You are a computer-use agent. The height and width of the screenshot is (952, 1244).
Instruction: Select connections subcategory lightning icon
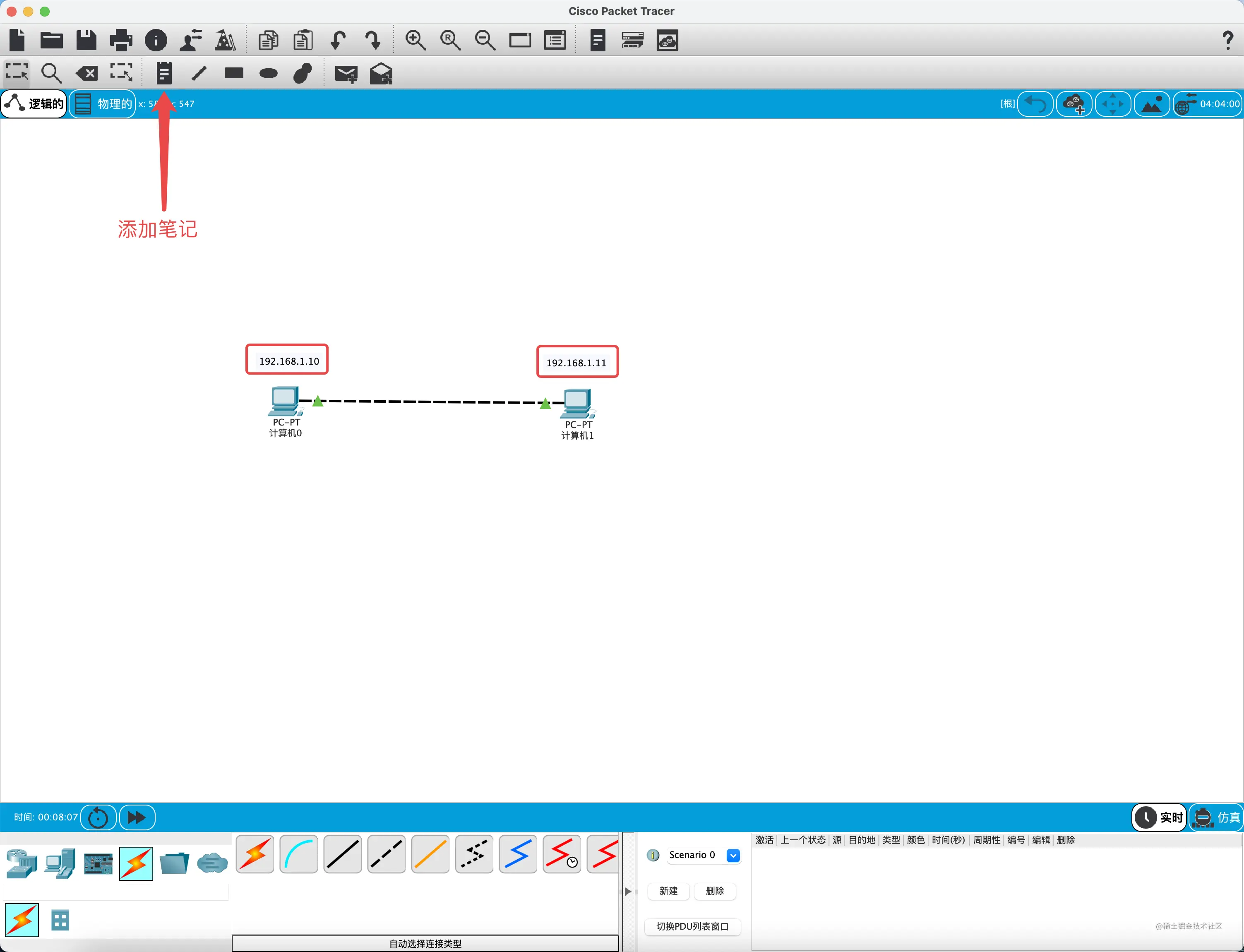(x=22, y=920)
